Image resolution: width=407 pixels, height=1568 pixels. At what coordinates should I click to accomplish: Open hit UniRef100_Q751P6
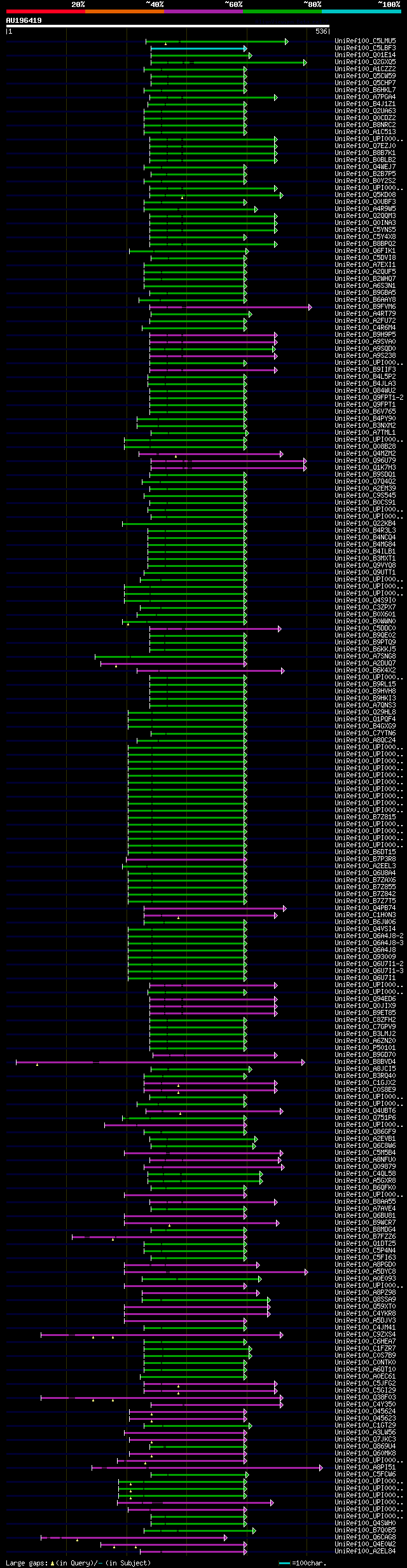coord(365,1118)
